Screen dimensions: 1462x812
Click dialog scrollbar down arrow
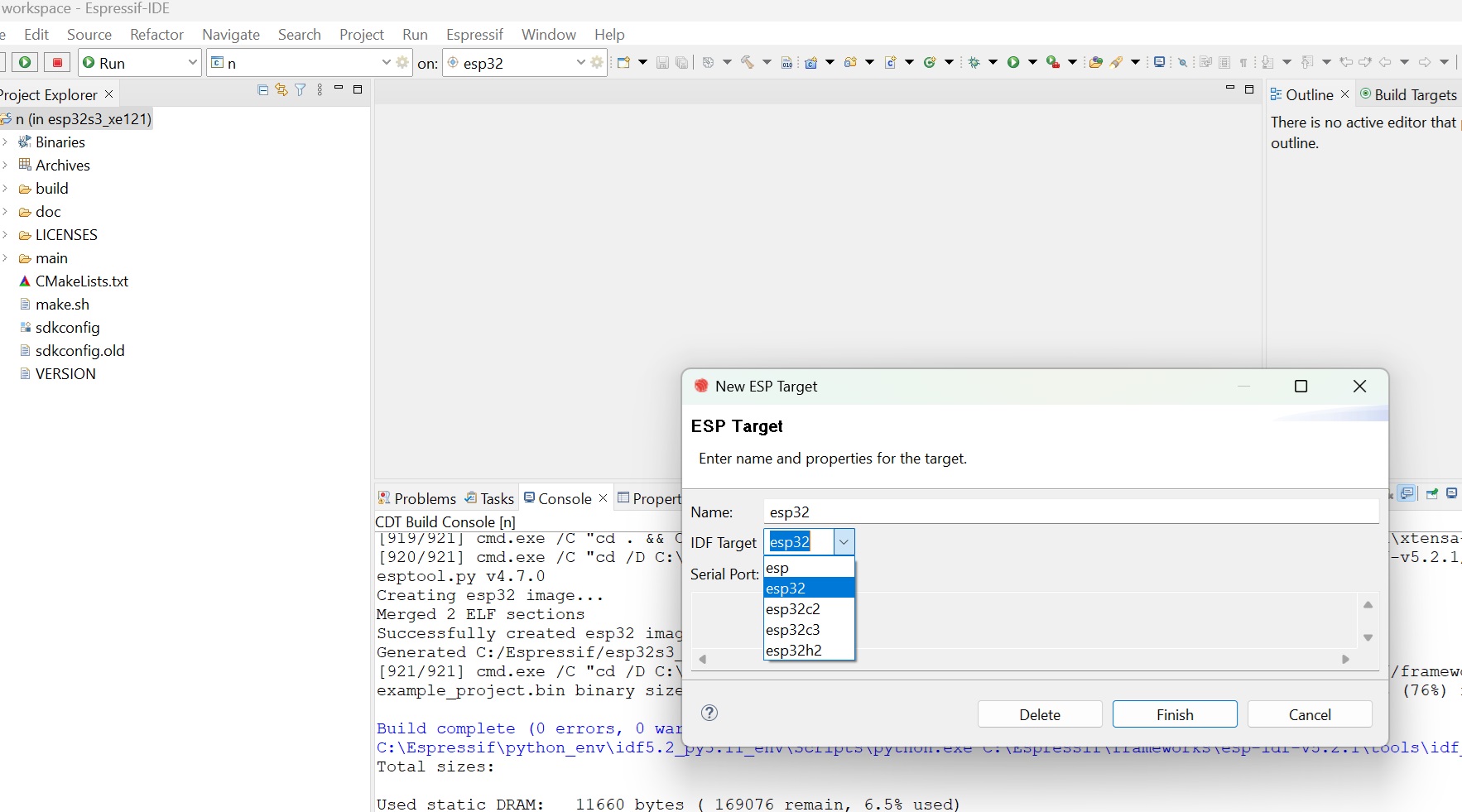1368,637
